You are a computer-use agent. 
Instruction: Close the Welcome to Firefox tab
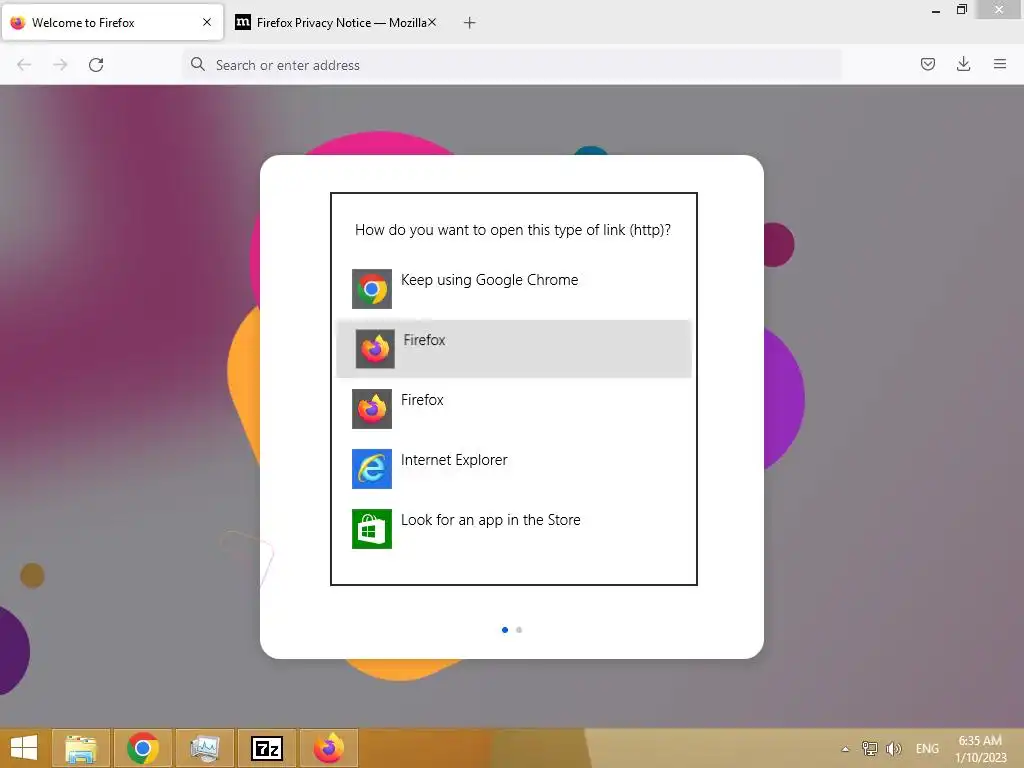click(x=206, y=22)
